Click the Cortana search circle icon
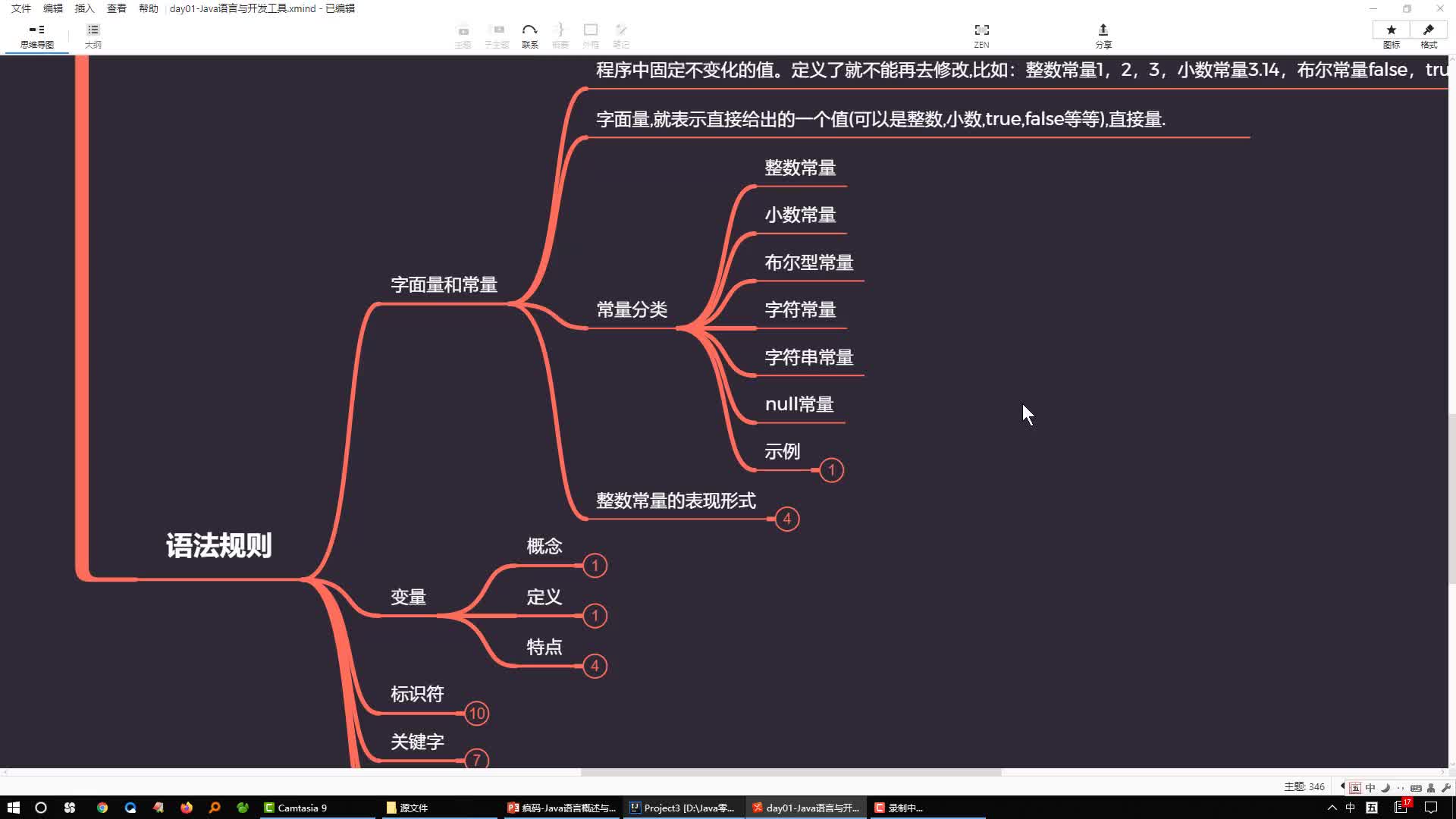 (41, 808)
